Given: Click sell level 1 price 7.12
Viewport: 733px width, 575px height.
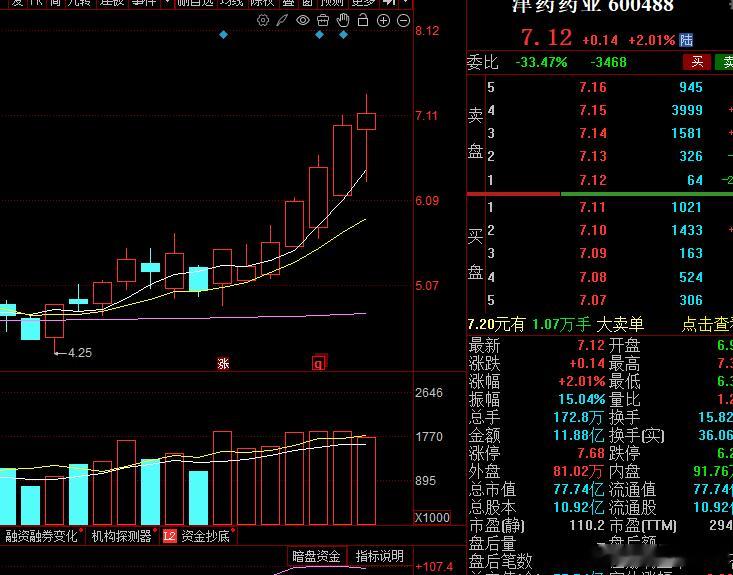Looking at the screenshot, I should pos(593,180).
